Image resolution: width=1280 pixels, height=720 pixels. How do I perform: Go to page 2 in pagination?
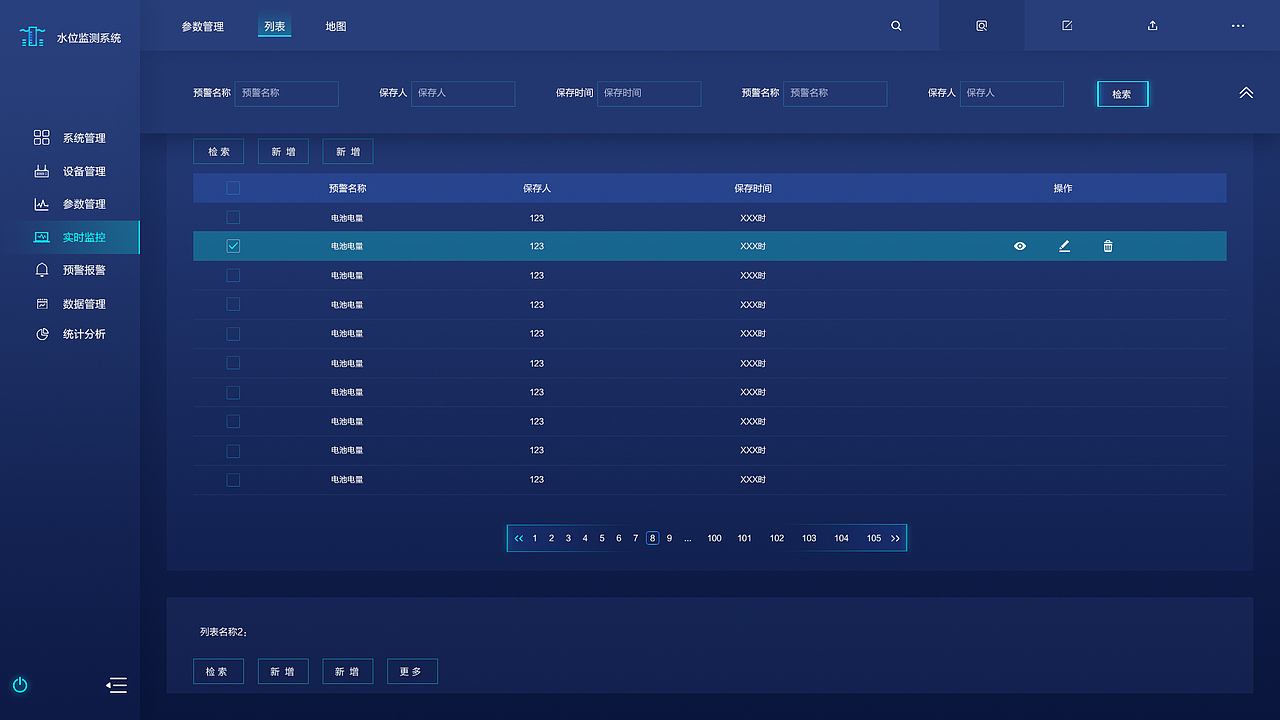pos(551,538)
